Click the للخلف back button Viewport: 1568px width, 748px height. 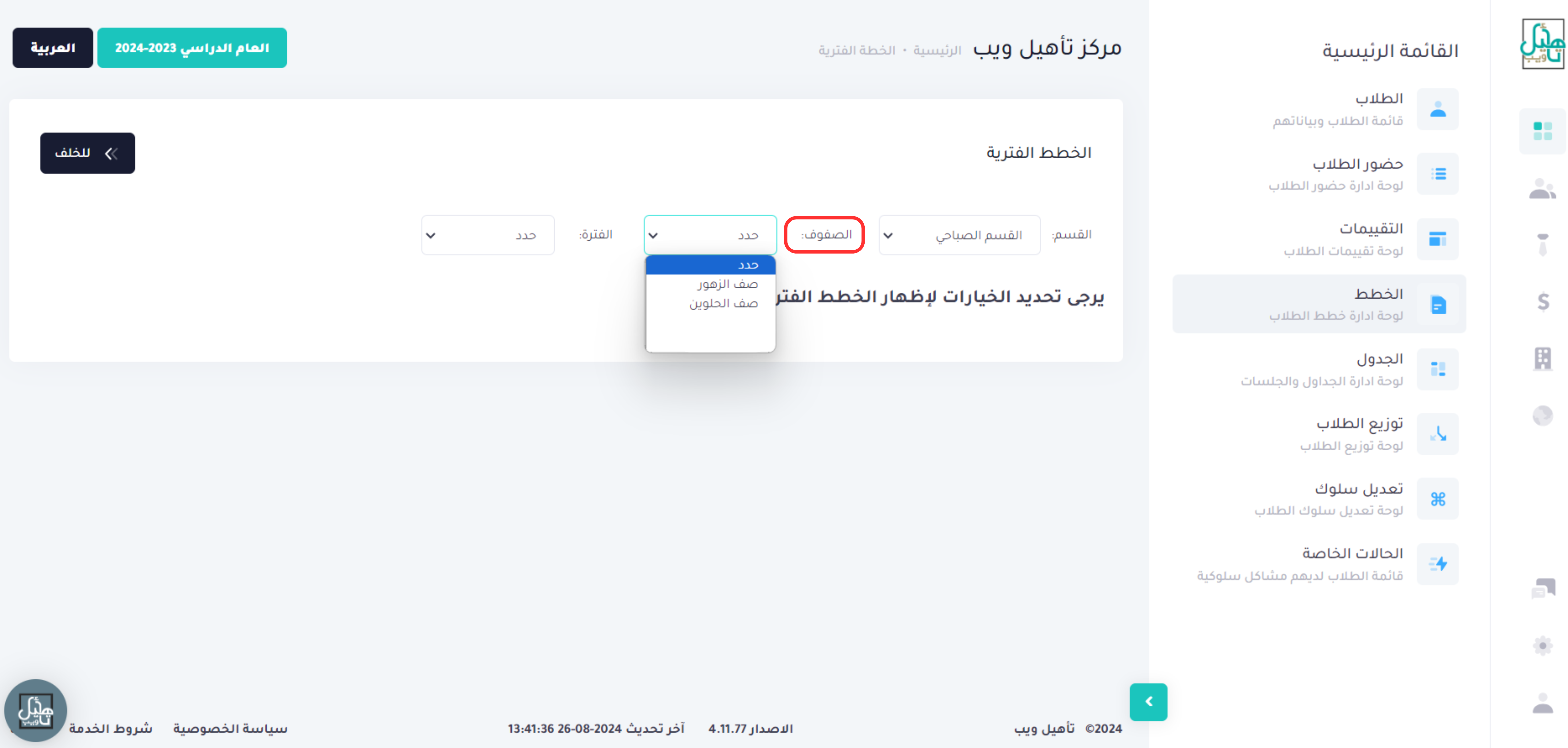[87, 153]
